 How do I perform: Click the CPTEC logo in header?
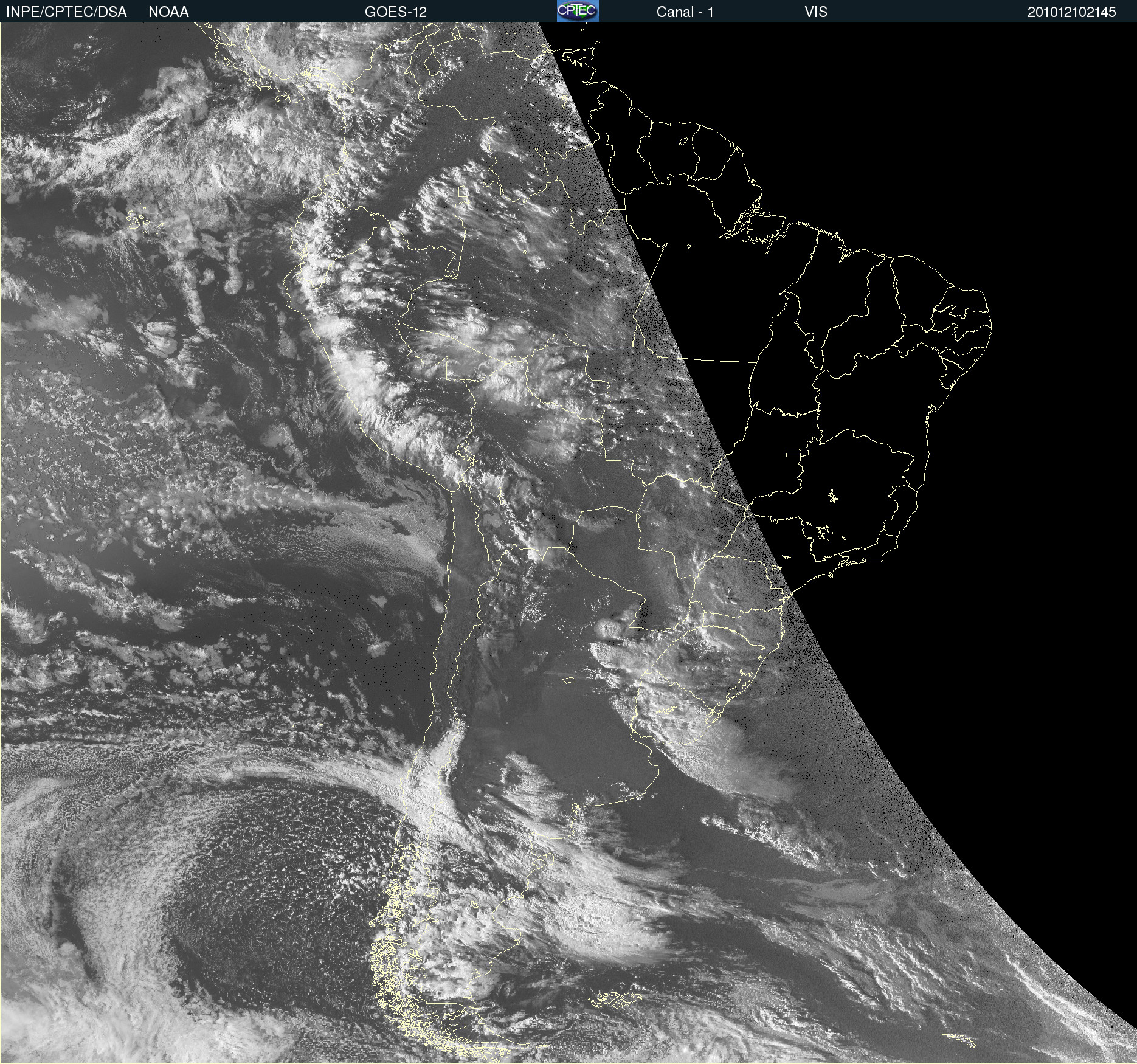tap(578, 11)
